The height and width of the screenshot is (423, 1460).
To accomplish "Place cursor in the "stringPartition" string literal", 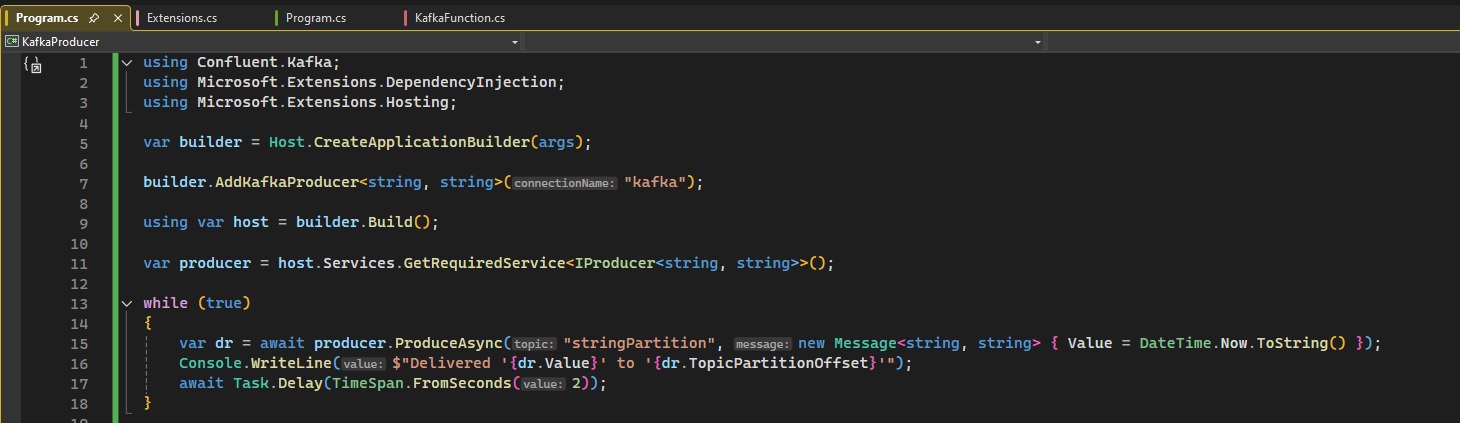I will [x=640, y=343].
